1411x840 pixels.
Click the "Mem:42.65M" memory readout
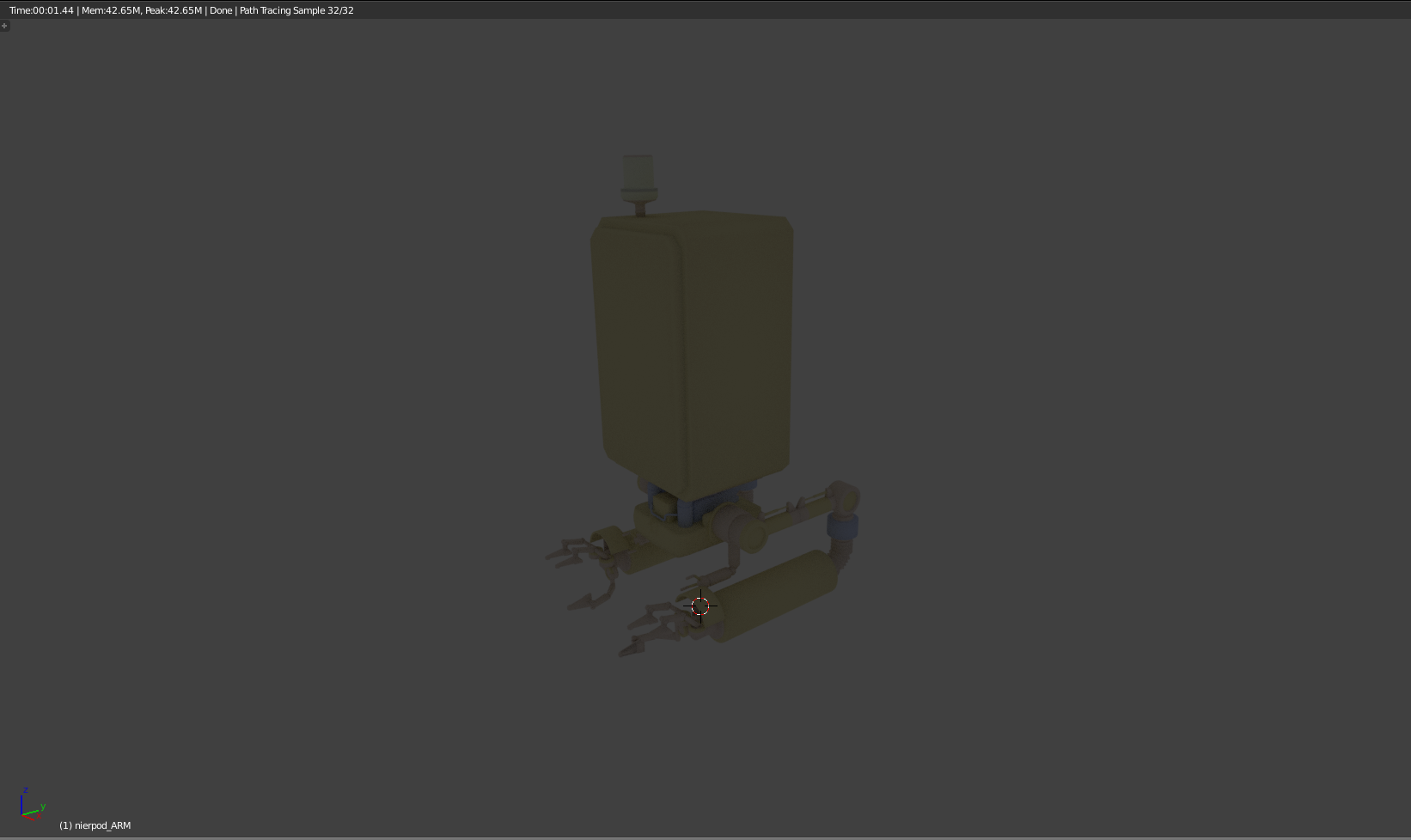(110, 10)
